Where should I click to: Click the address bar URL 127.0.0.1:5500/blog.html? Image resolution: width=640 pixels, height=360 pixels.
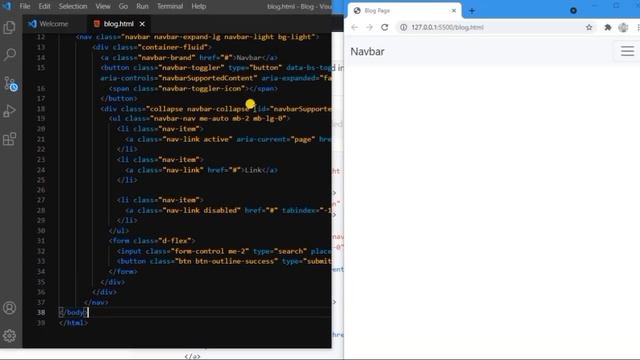(447, 27)
